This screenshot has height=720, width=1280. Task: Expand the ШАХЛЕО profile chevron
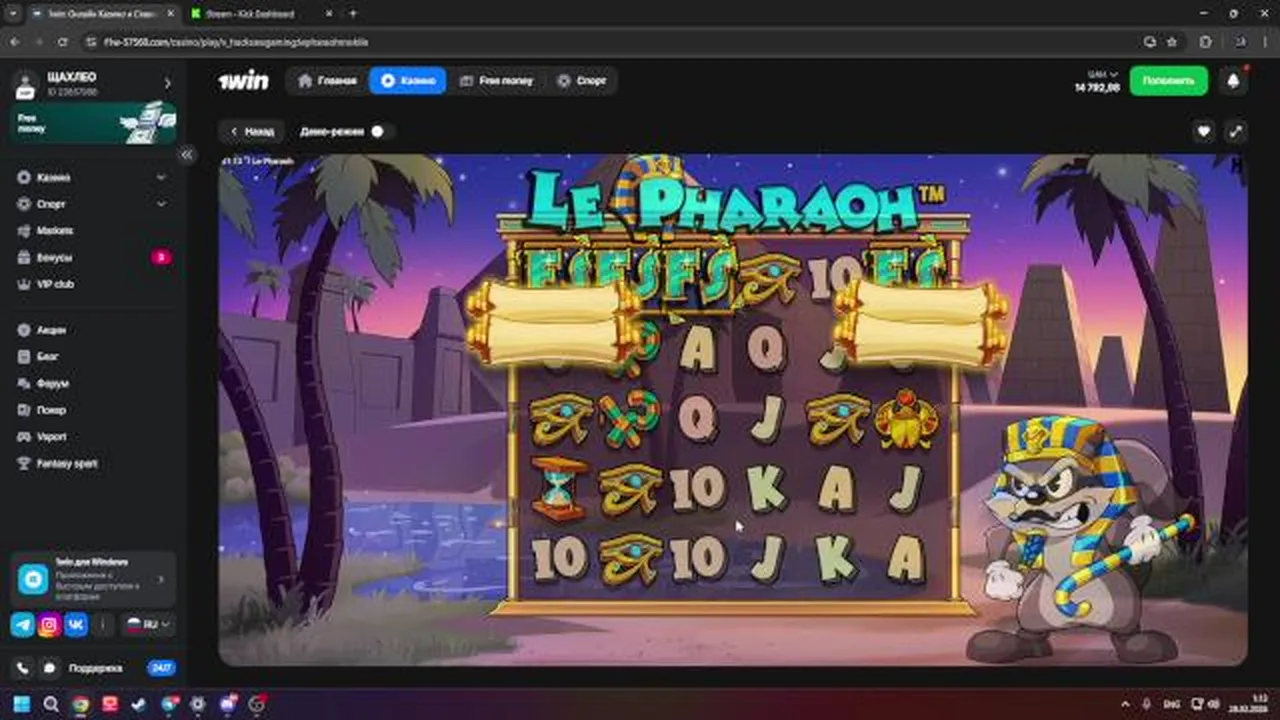[x=167, y=84]
